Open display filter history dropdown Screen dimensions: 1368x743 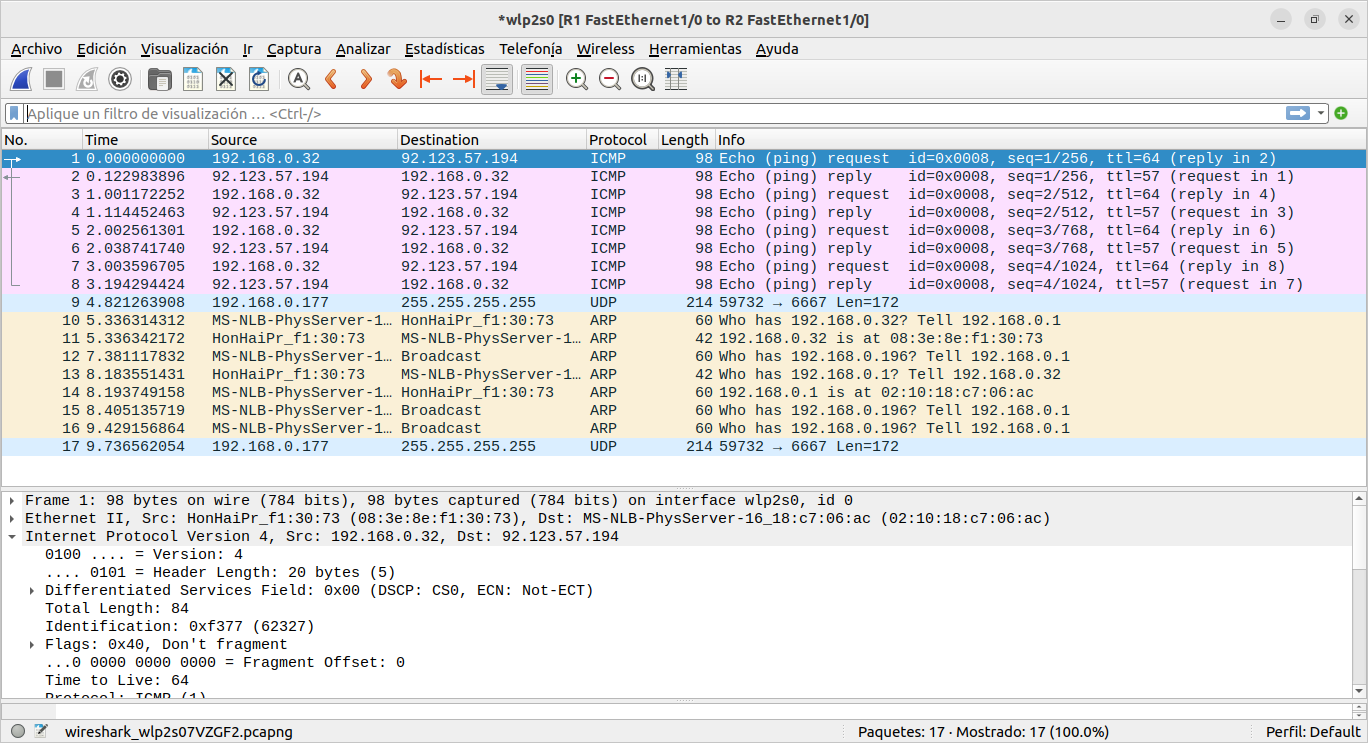coord(1321,114)
